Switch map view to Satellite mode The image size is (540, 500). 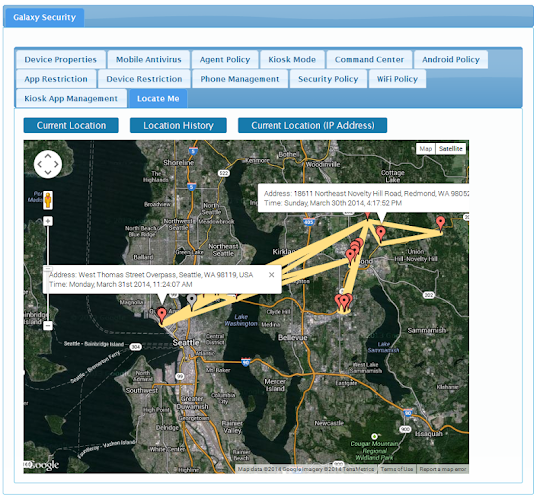coord(450,149)
